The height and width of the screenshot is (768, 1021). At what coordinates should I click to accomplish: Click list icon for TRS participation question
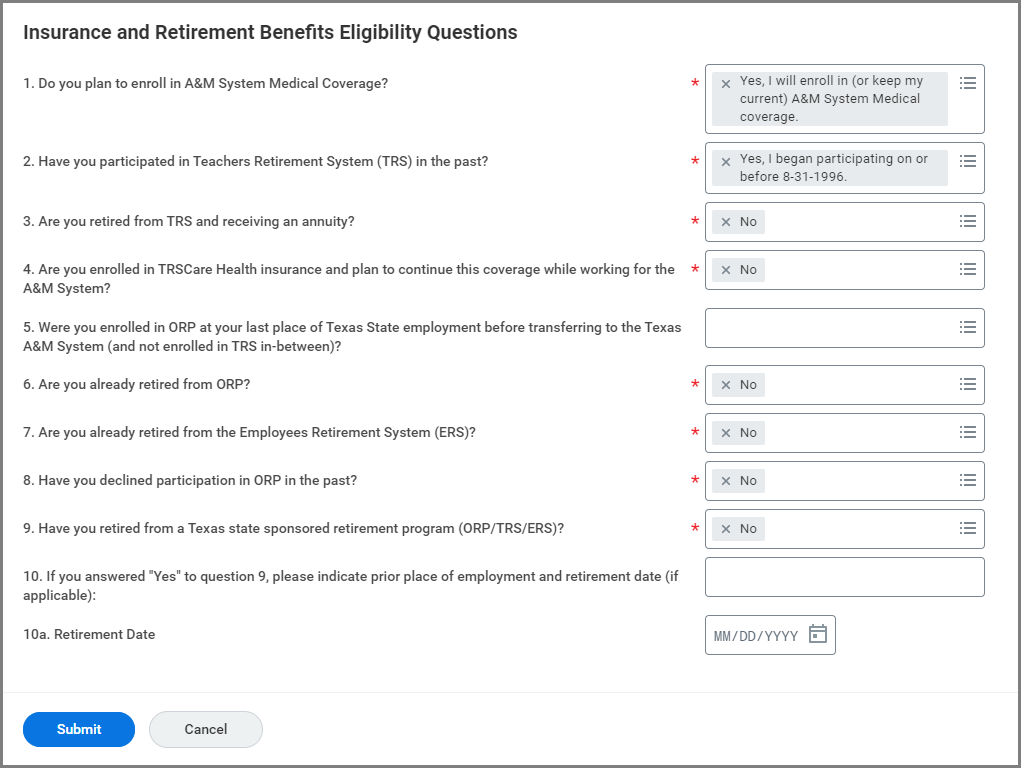coord(967,161)
